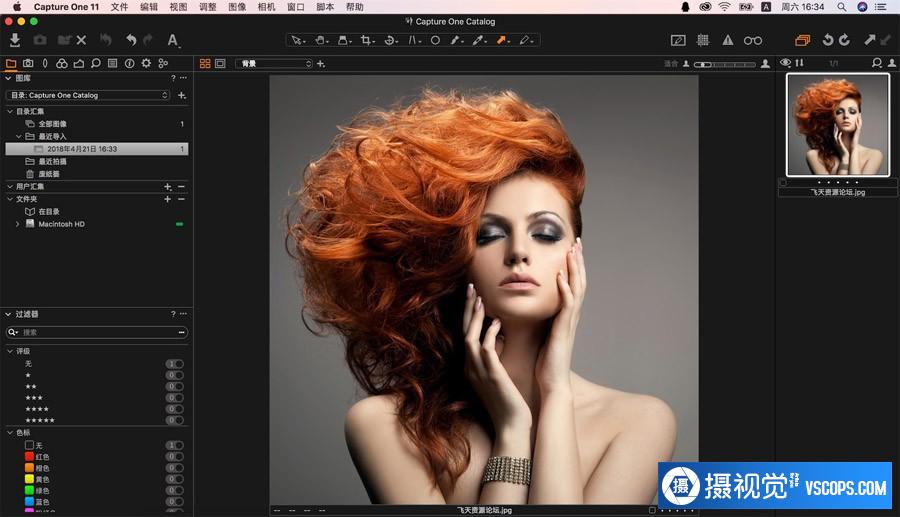Screen dimensions: 900x517
Task: Add a user collection with plus button
Action: click(168, 186)
